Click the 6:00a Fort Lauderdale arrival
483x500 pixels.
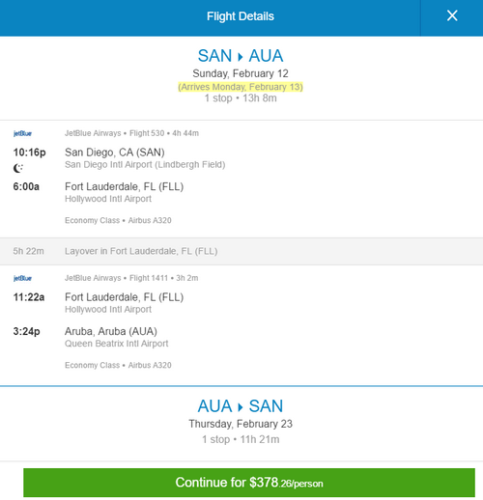26,186
